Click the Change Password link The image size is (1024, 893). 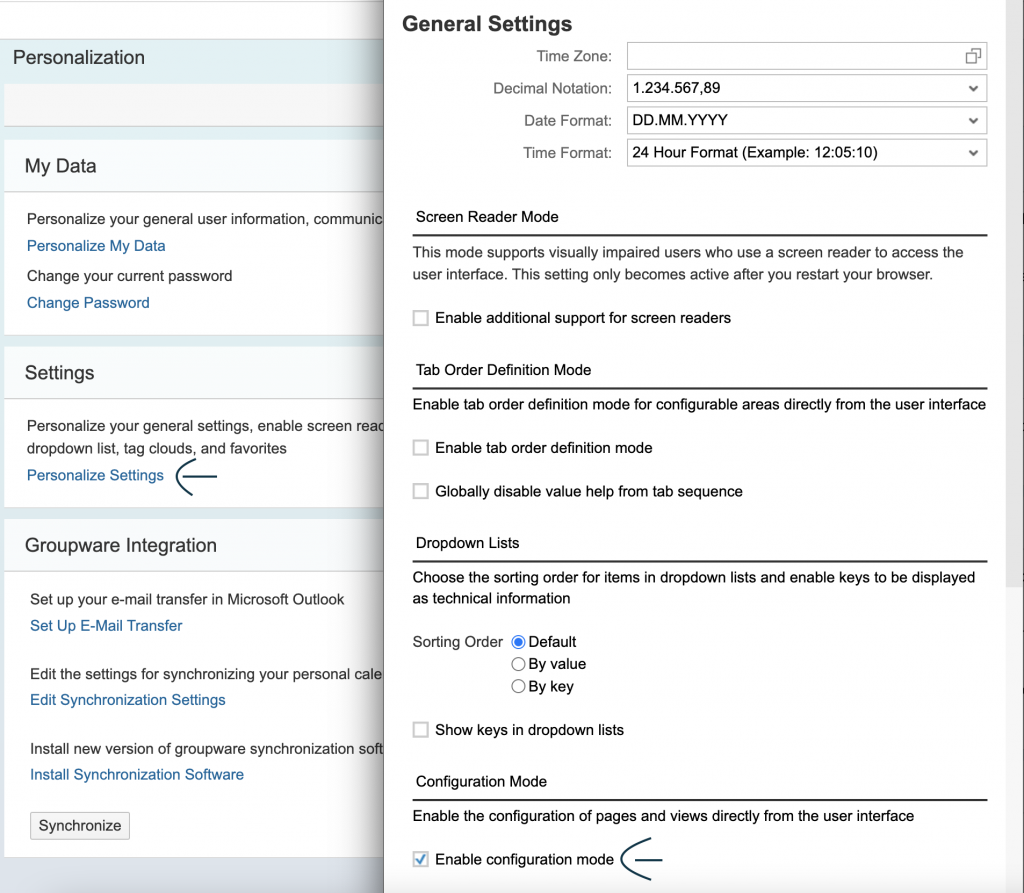[x=88, y=302]
